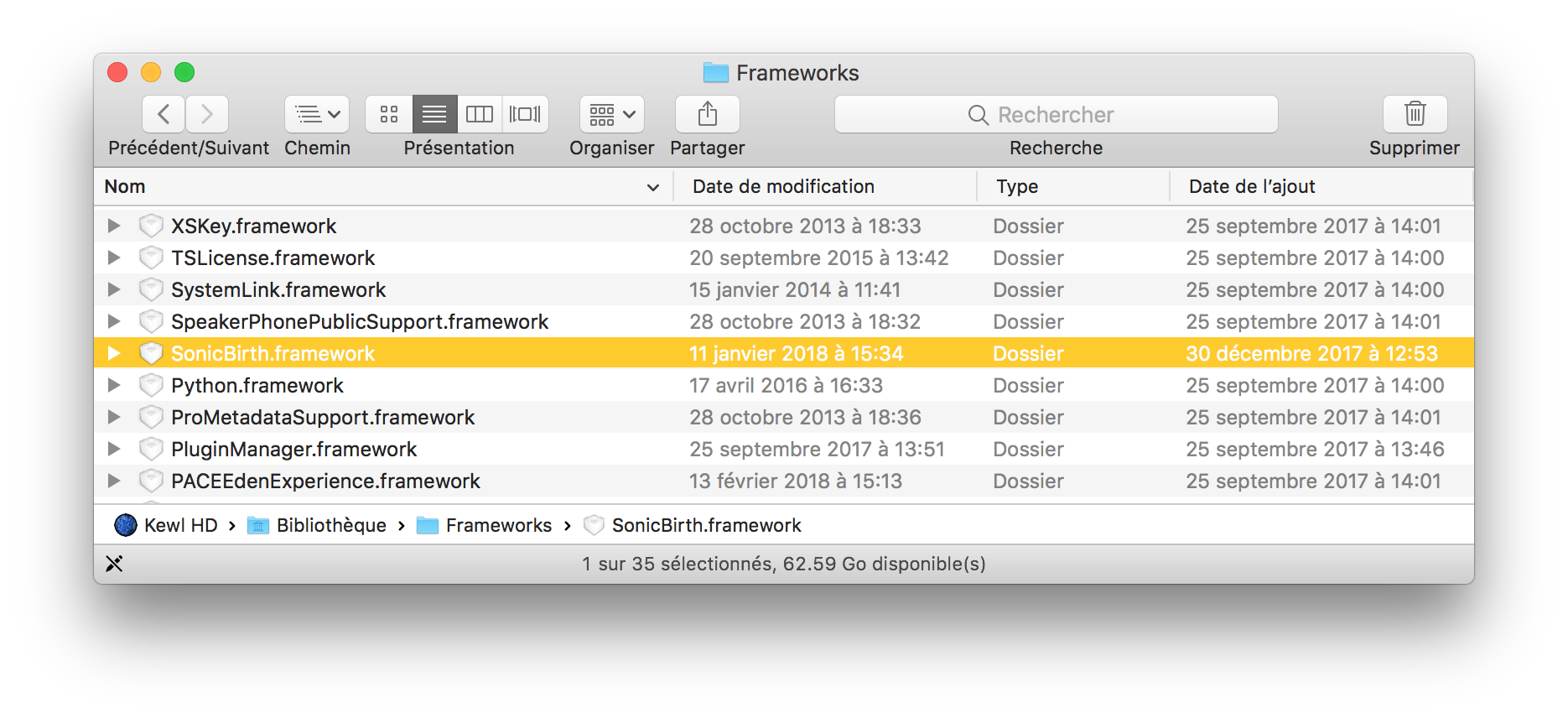This screenshot has height=718, width=1568.
Task: Click the Rechercher search field
Action: 1056,114
